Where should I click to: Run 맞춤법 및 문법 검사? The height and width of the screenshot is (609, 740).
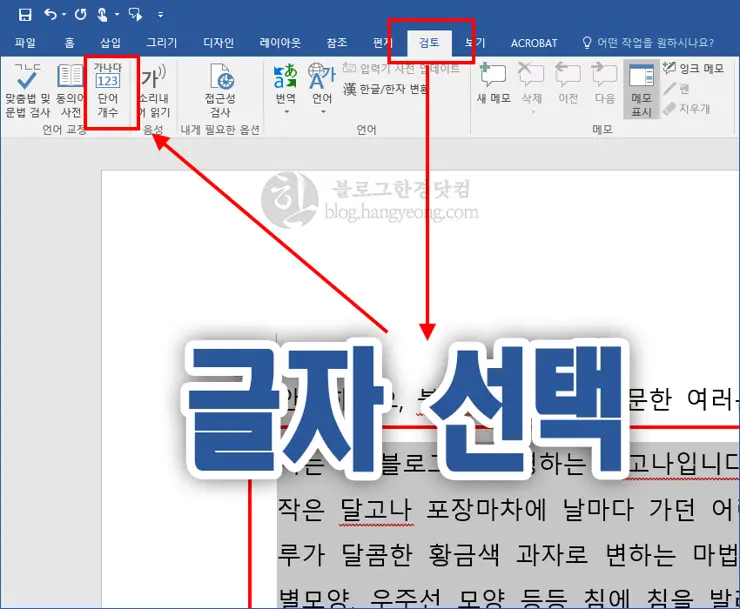(27, 90)
